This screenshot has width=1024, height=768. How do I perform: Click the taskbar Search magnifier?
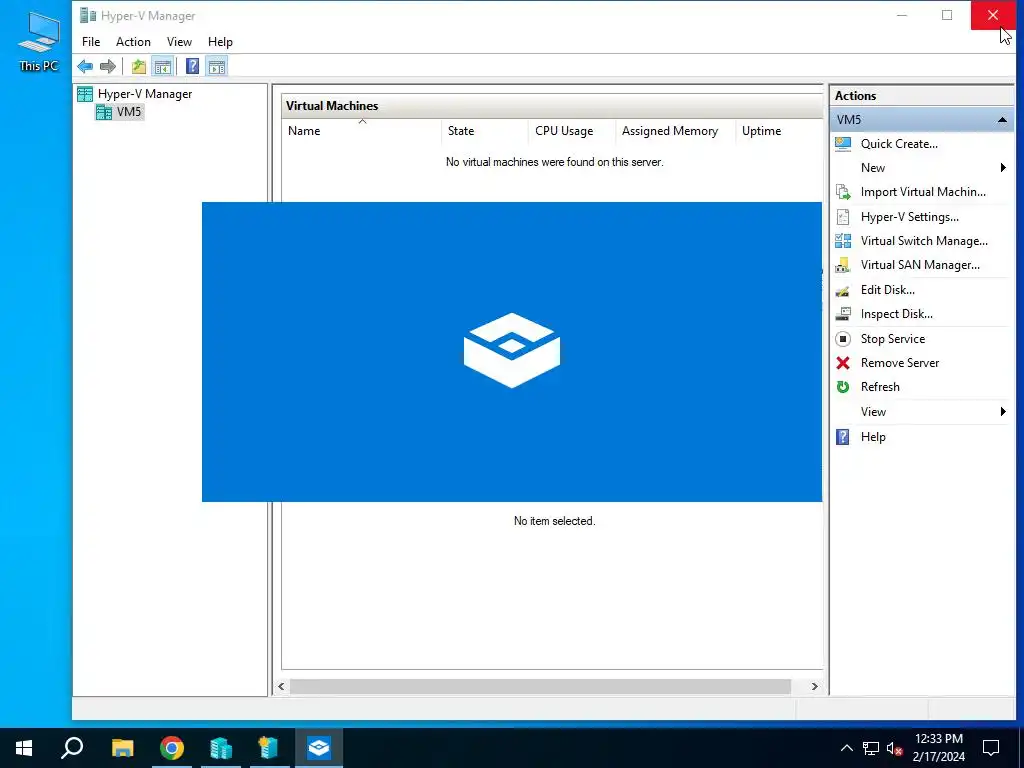(x=72, y=748)
